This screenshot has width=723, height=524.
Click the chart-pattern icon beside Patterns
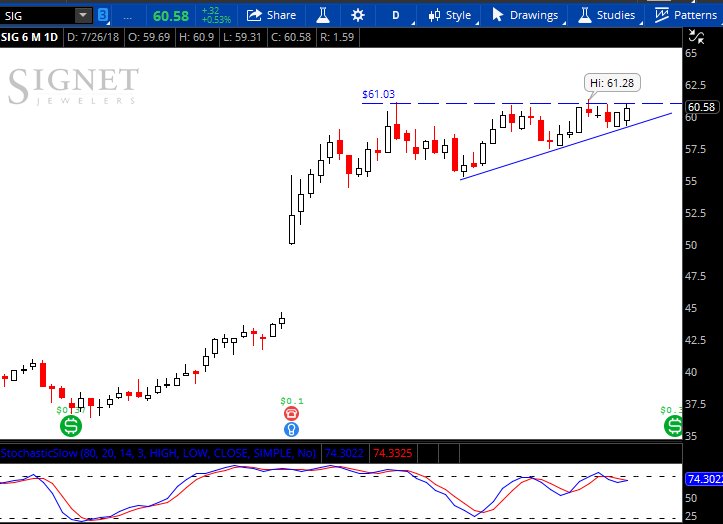[662, 15]
